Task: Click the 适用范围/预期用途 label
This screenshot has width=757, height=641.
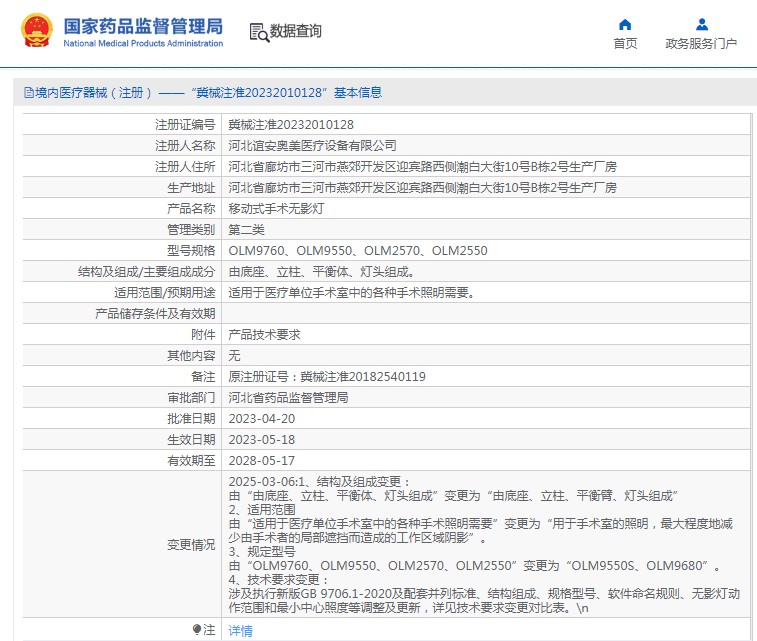Action: pyautogui.click(x=165, y=293)
